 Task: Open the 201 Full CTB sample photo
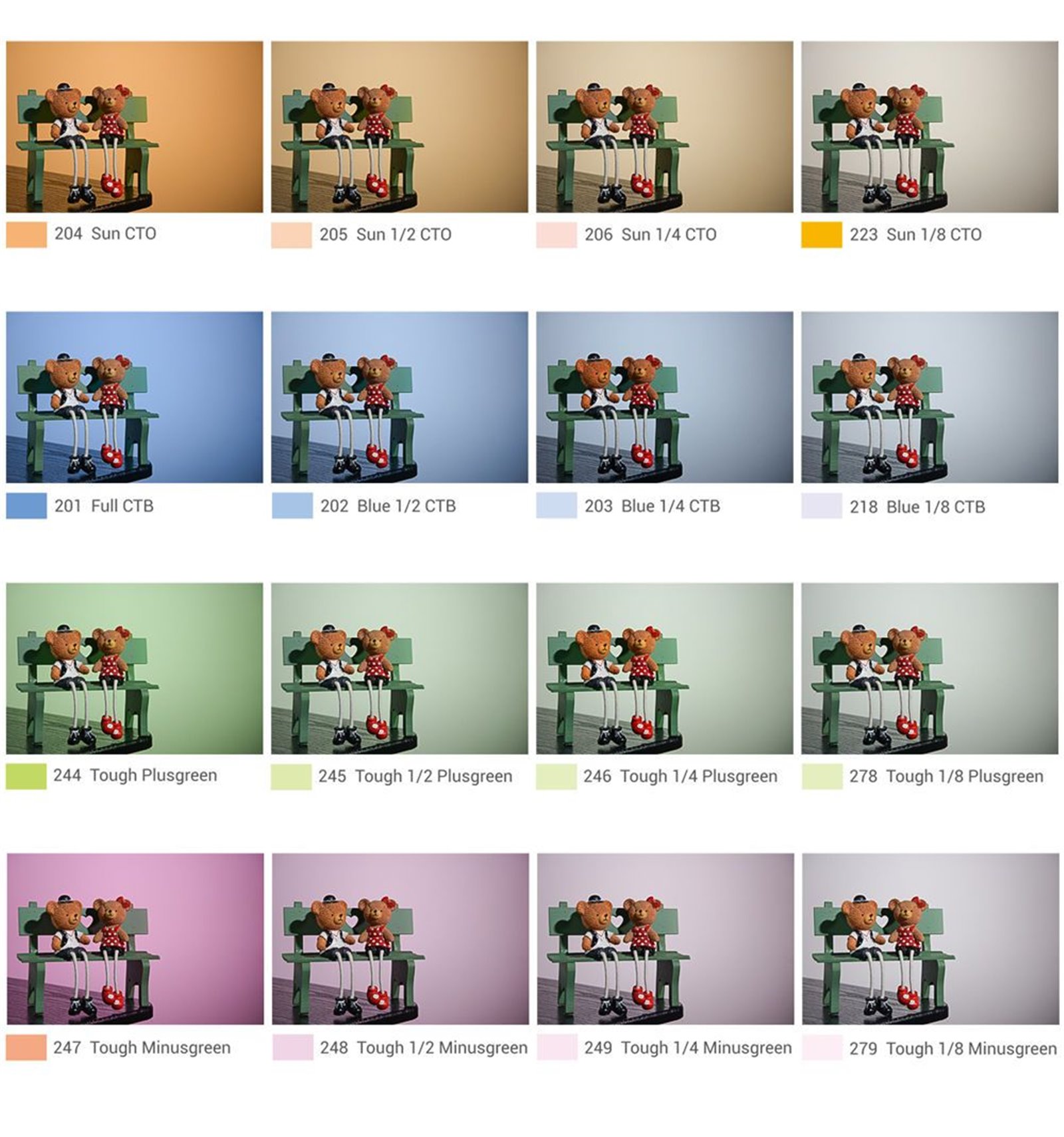tap(134, 398)
